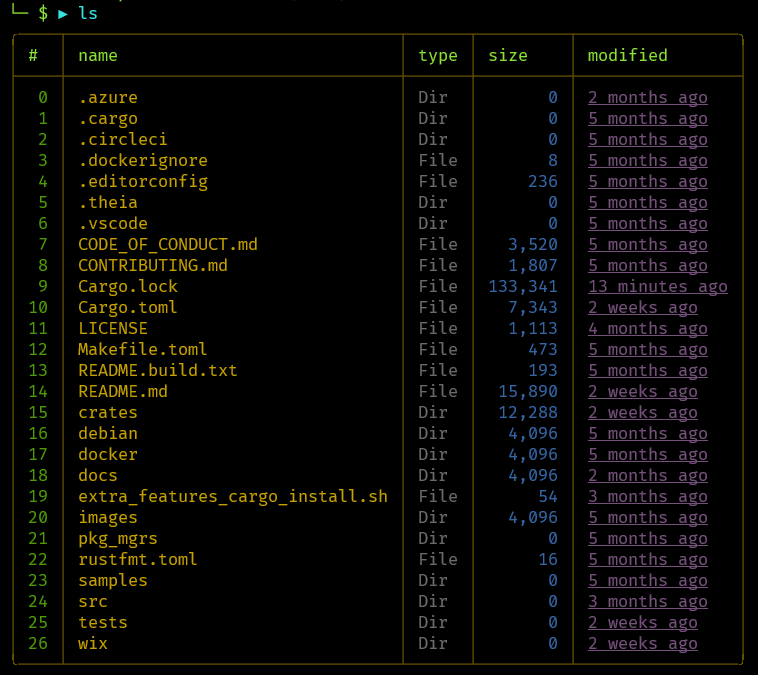Click the '#' index column header

(33, 56)
